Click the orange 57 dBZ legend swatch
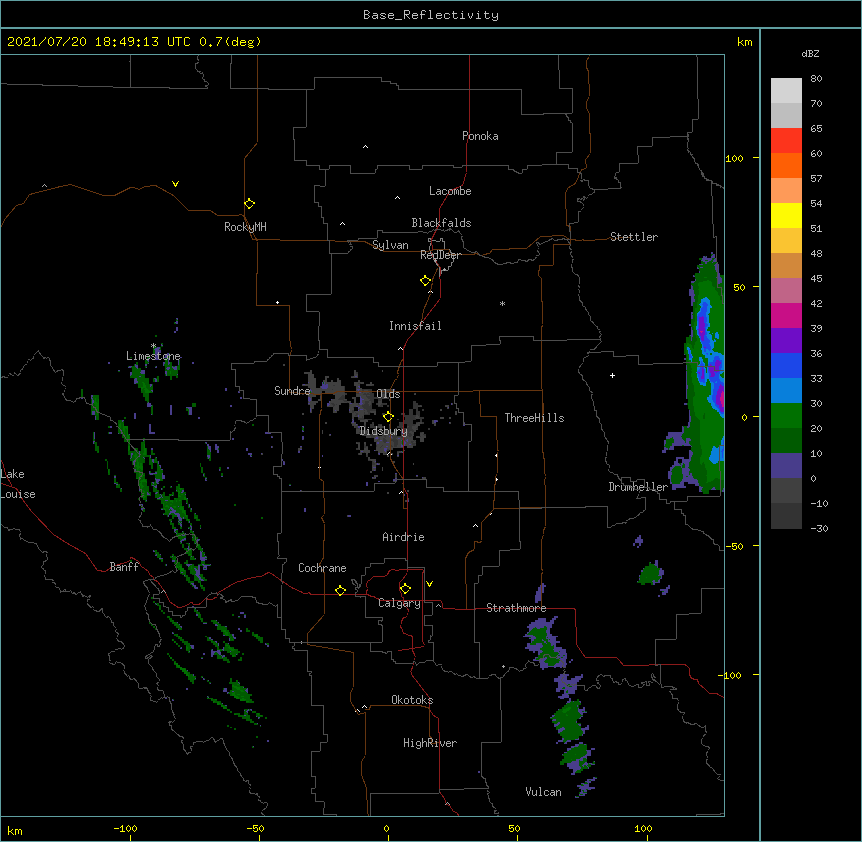The height and width of the screenshot is (842, 862). coord(786,165)
